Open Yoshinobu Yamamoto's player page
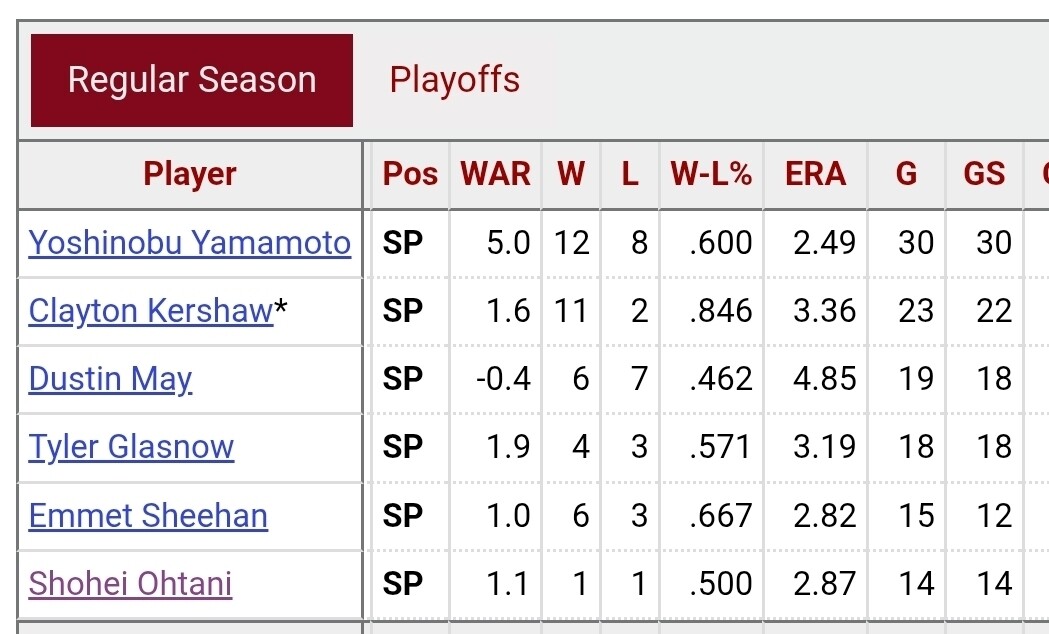Screen dimensions: 1049x634 [190, 243]
